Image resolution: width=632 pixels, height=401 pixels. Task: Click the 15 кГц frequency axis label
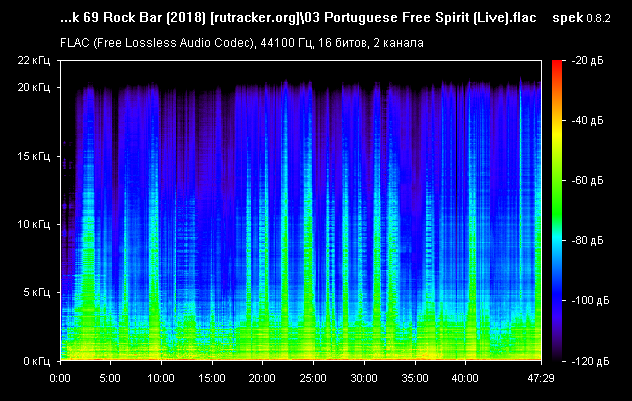pyautogui.click(x=33, y=157)
